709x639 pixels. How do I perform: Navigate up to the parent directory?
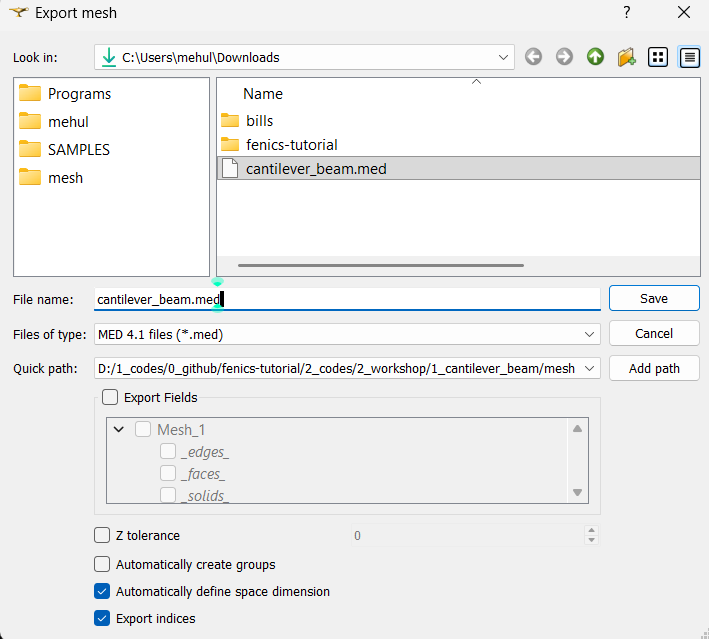[596, 57]
